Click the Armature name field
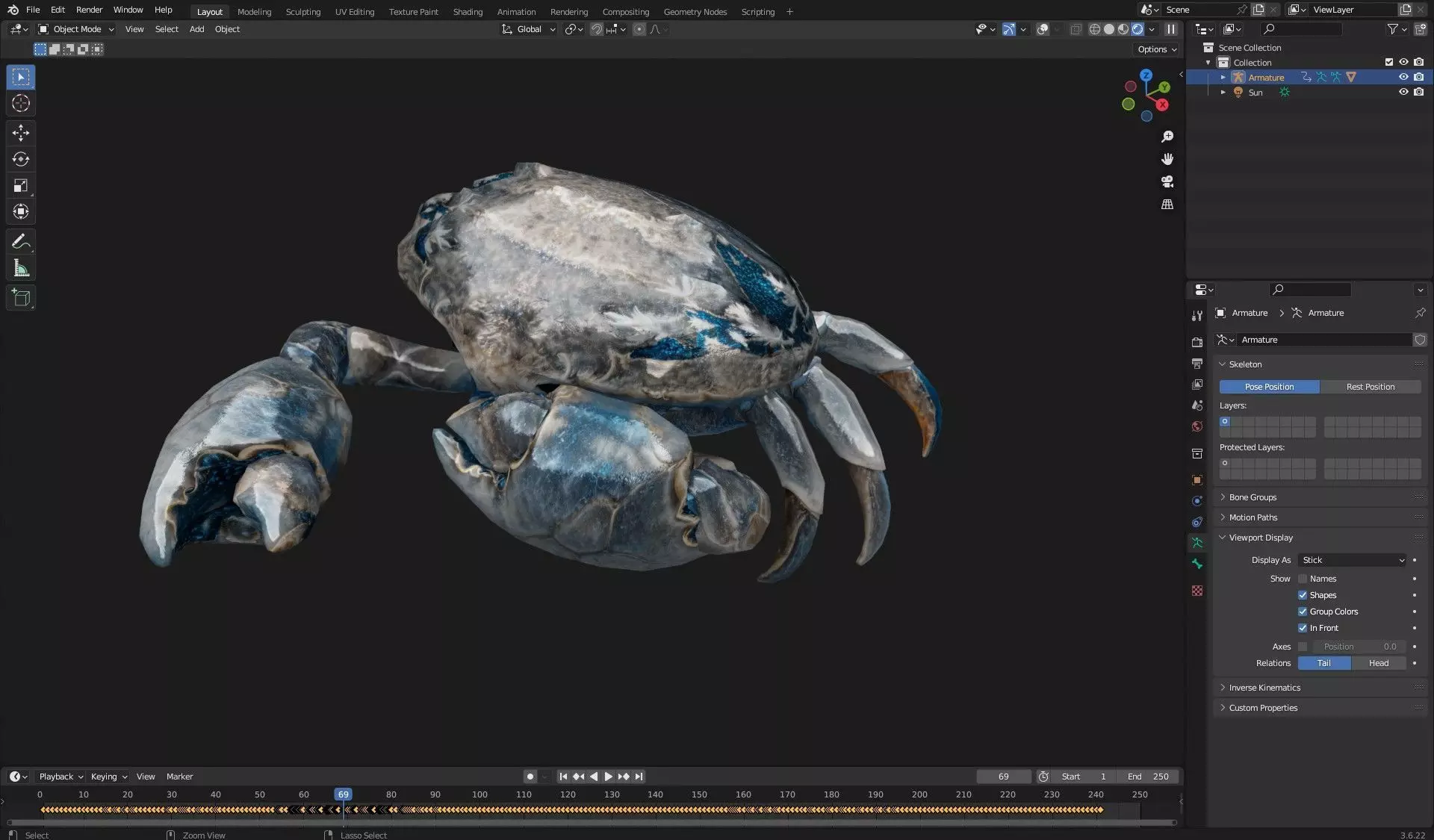This screenshot has width=1434, height=840. (x=1324, y=340)
